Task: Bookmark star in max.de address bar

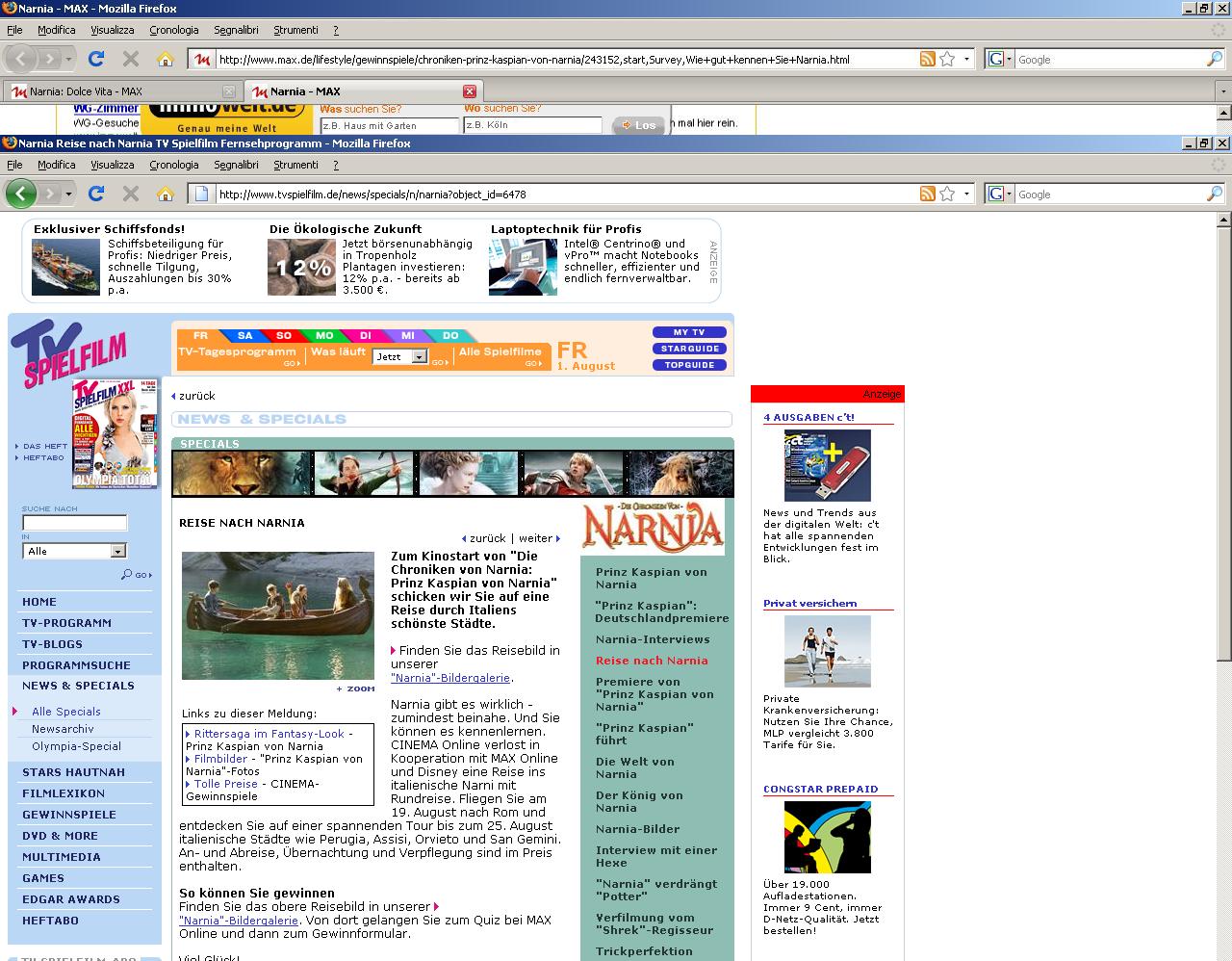Action: [x=947, y=59]
